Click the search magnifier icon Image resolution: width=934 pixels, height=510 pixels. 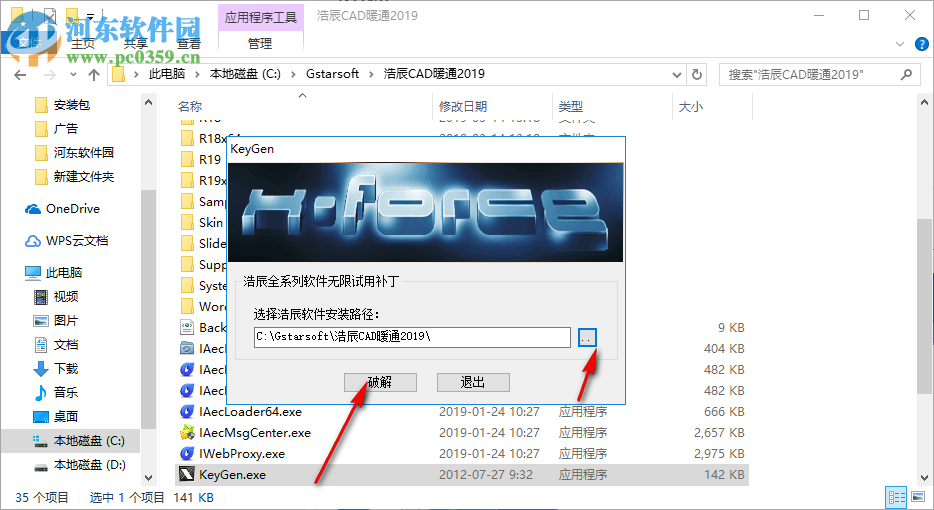(x=906, y=74)
